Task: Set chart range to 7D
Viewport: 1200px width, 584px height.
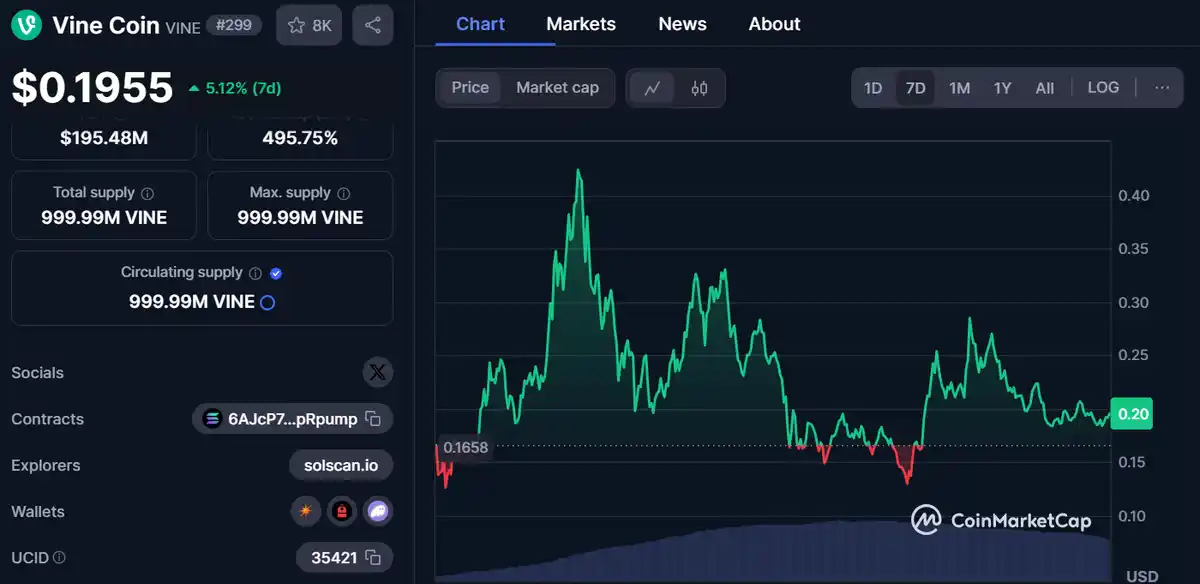Action: point(915,88)
